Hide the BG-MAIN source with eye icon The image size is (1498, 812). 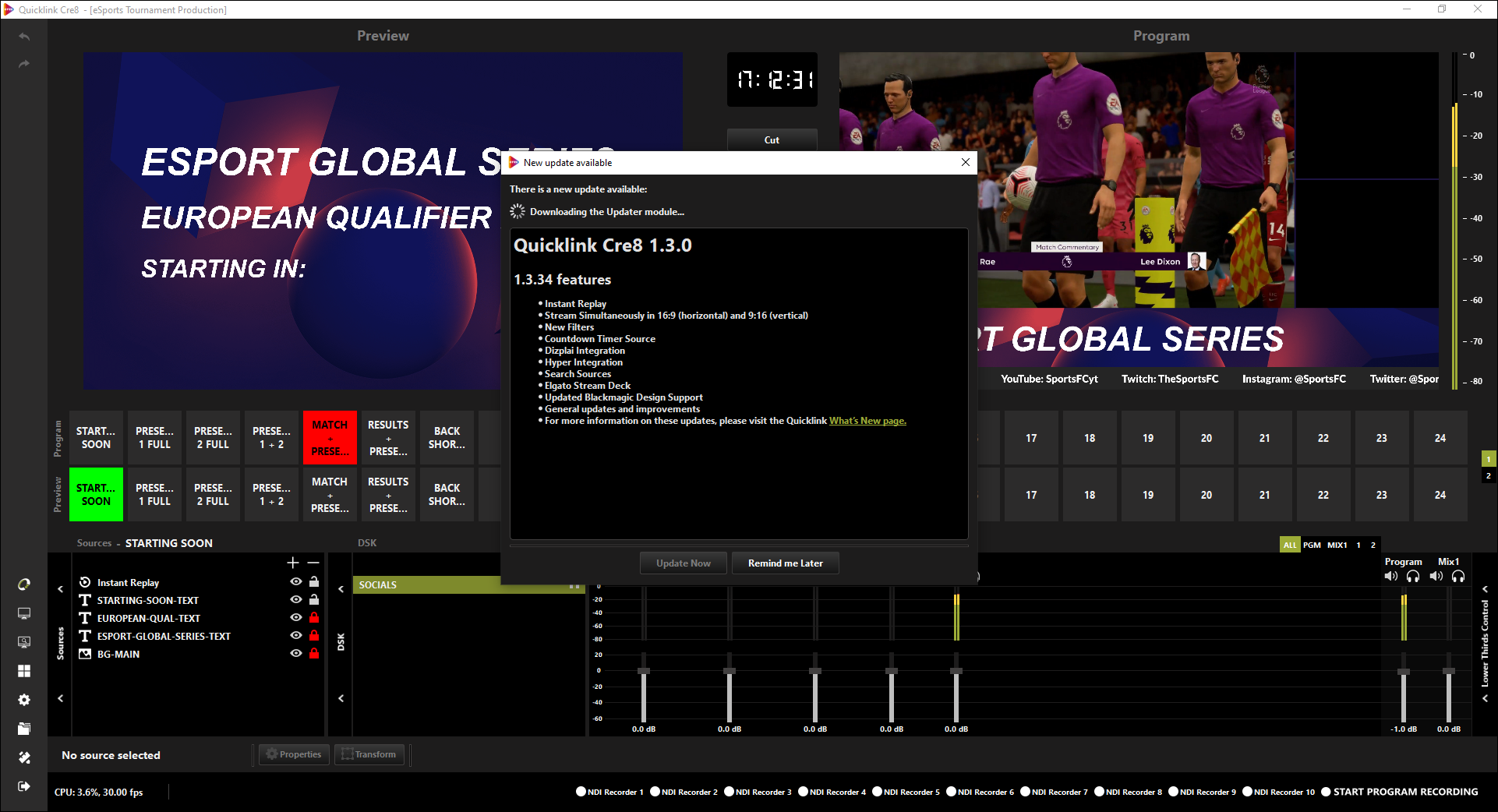[x=296, y=654]
